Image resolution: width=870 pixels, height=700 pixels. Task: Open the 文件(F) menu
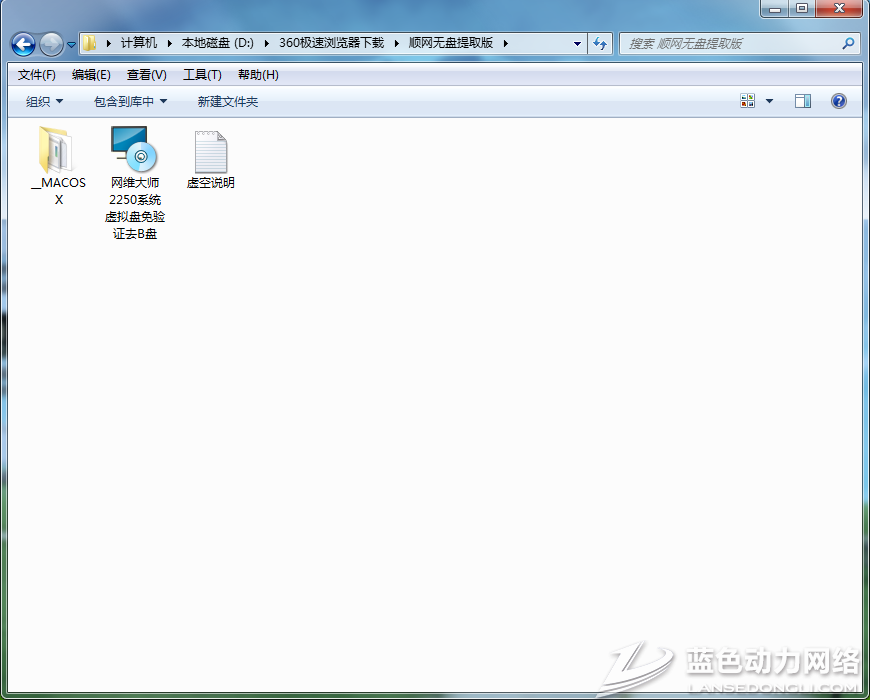pyautogui.click(x=37, y=75)
